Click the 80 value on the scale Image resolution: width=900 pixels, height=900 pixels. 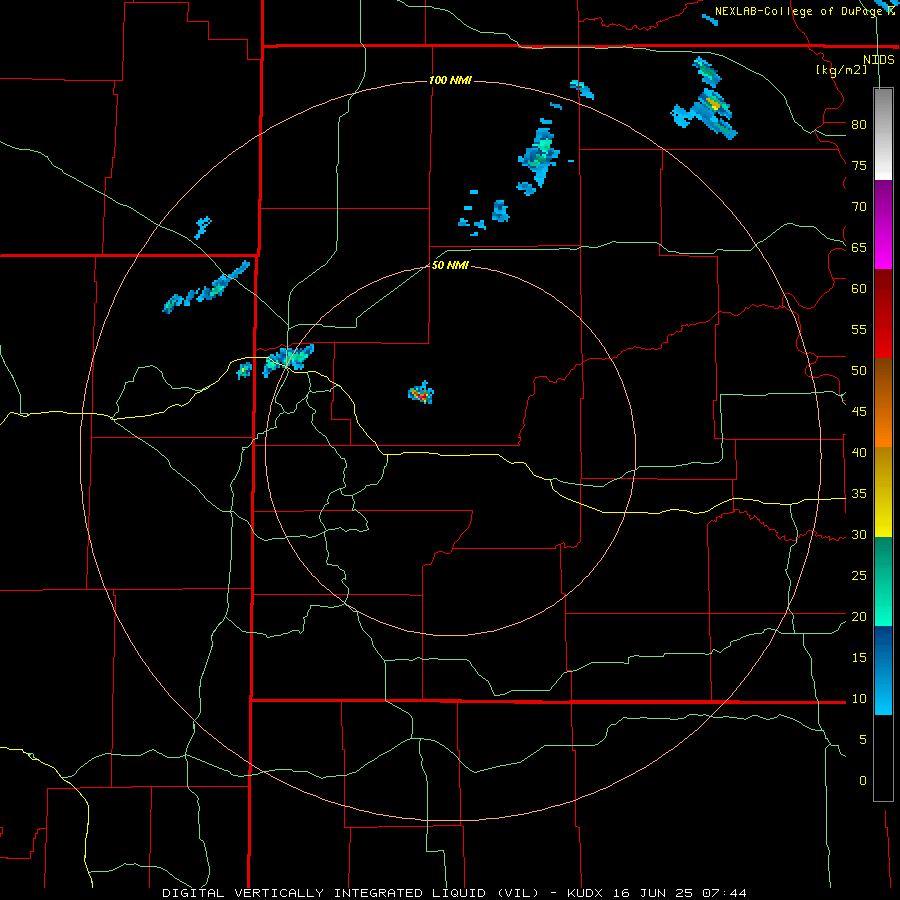coord(859,125)
